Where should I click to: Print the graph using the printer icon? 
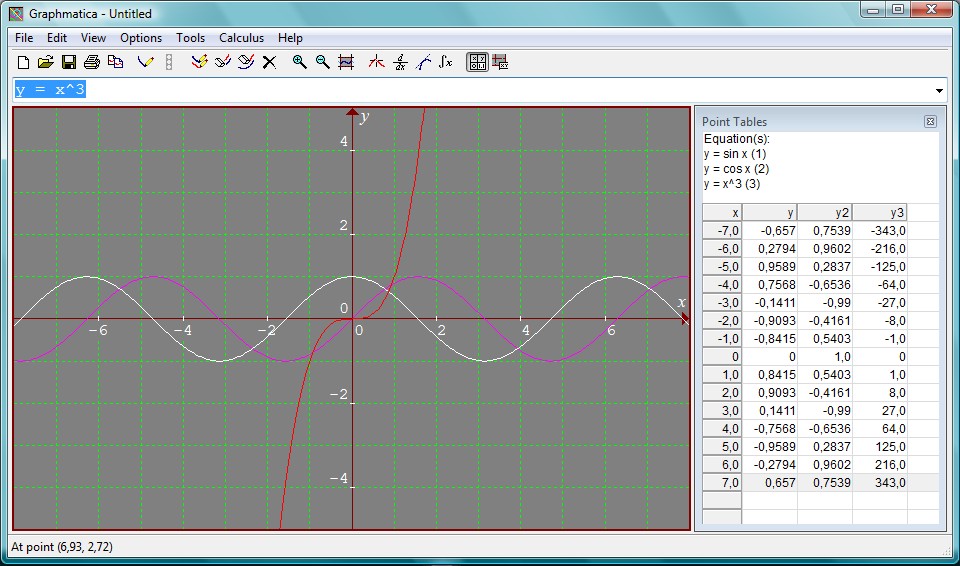click(92, 62)
